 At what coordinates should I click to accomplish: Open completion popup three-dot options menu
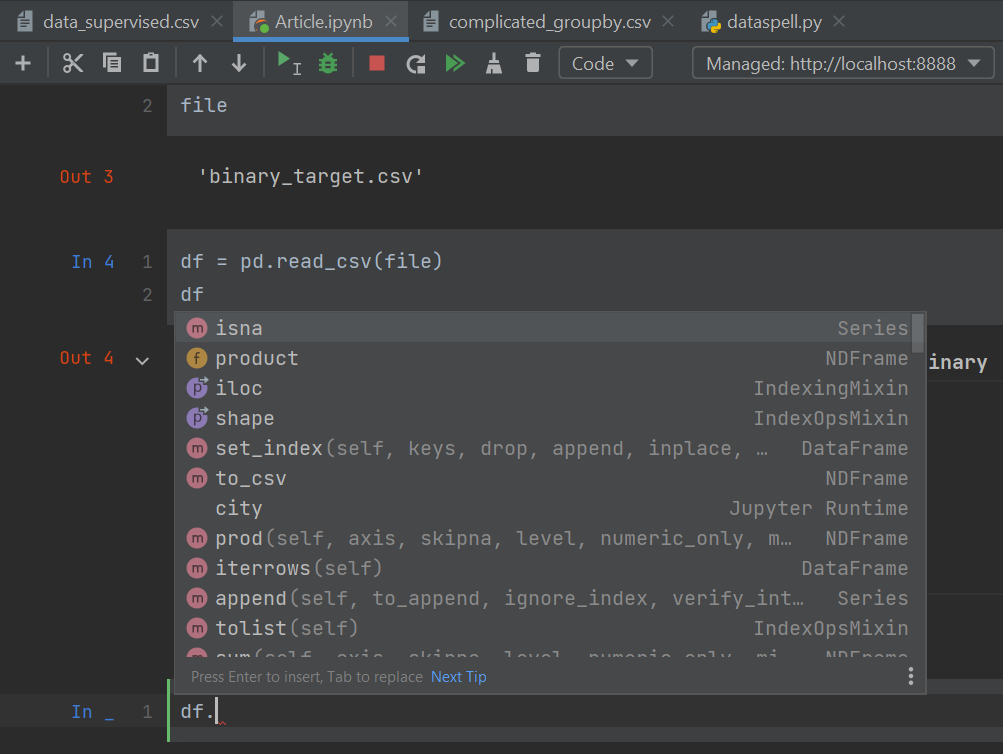(910, 677)
